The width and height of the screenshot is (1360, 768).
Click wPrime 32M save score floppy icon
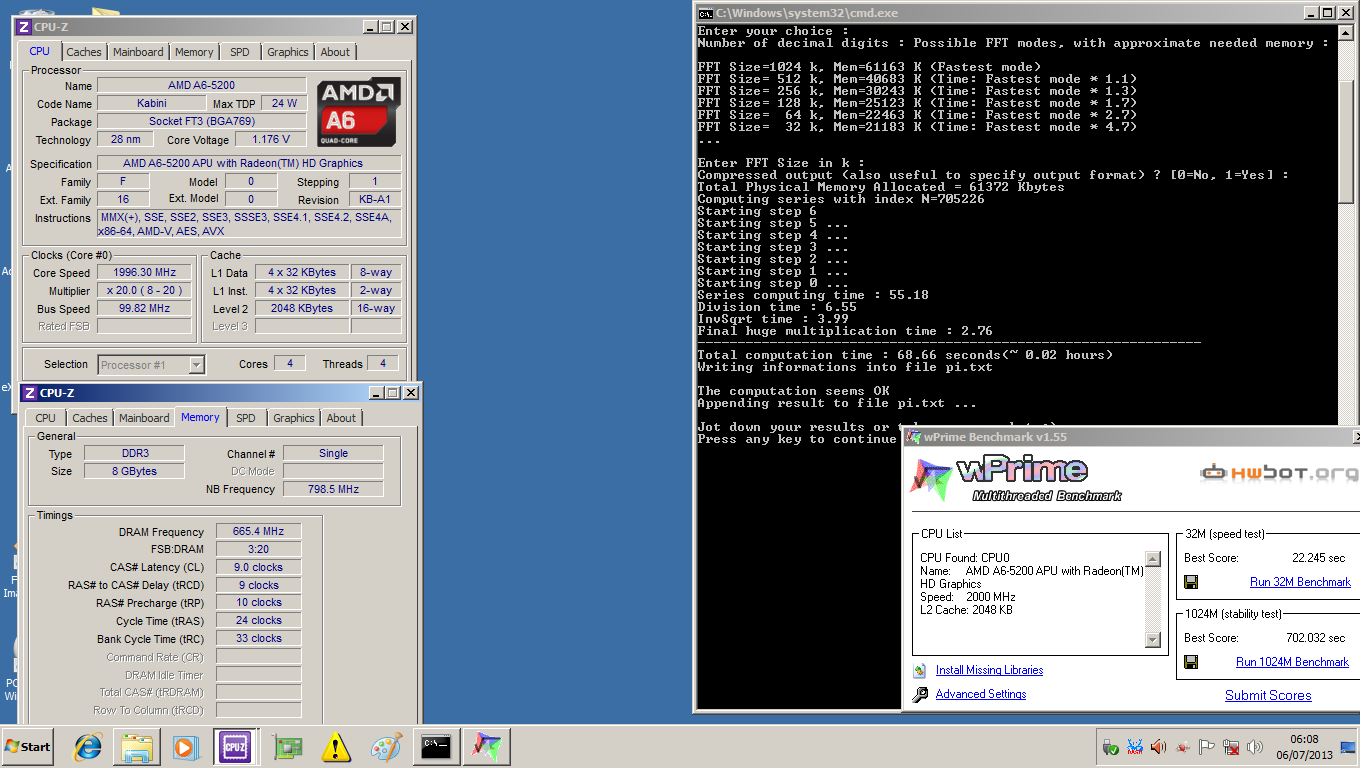point(1191,582)
